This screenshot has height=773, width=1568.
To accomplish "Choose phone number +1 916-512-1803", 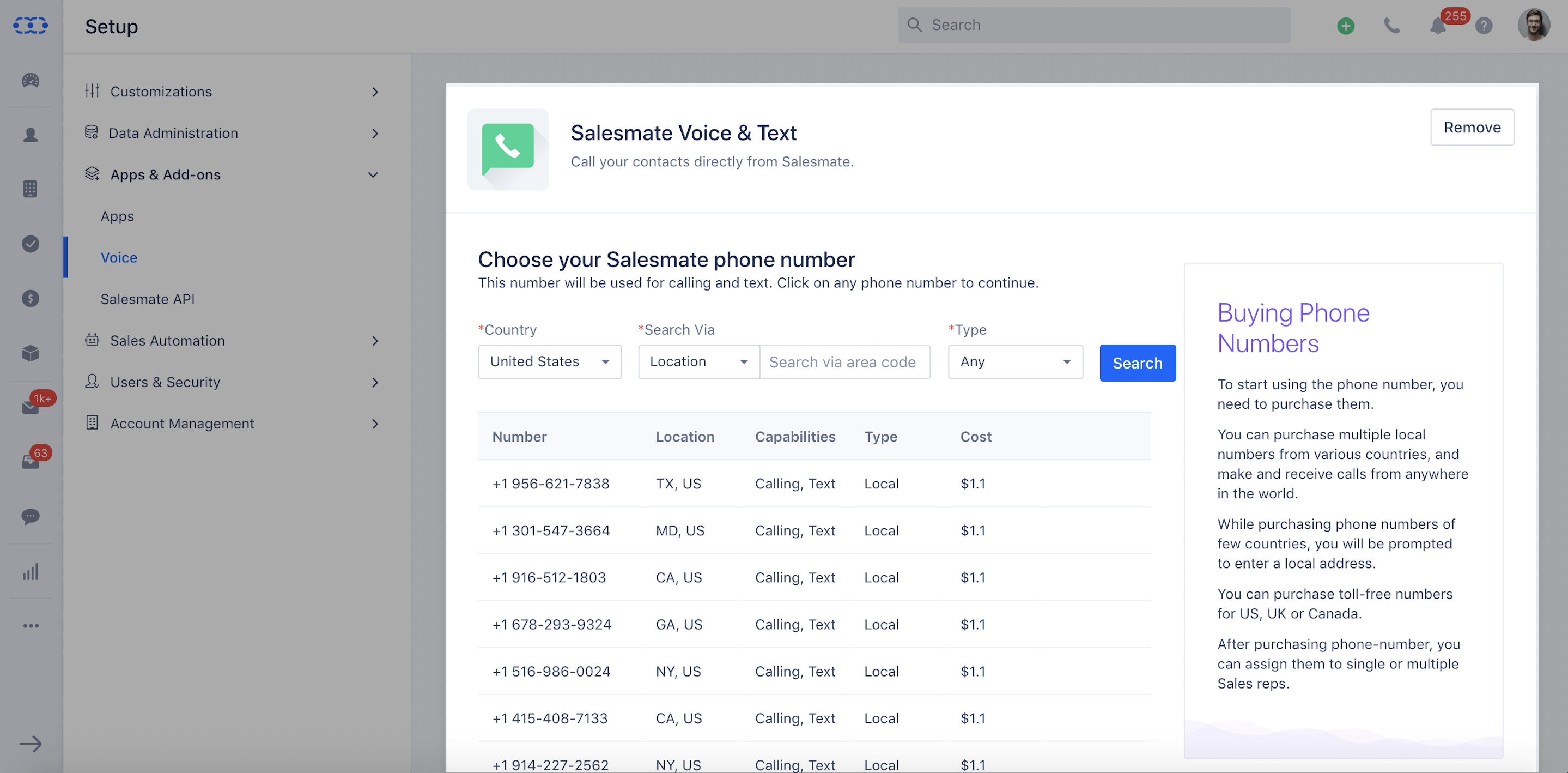I will (x=549, y=577).
